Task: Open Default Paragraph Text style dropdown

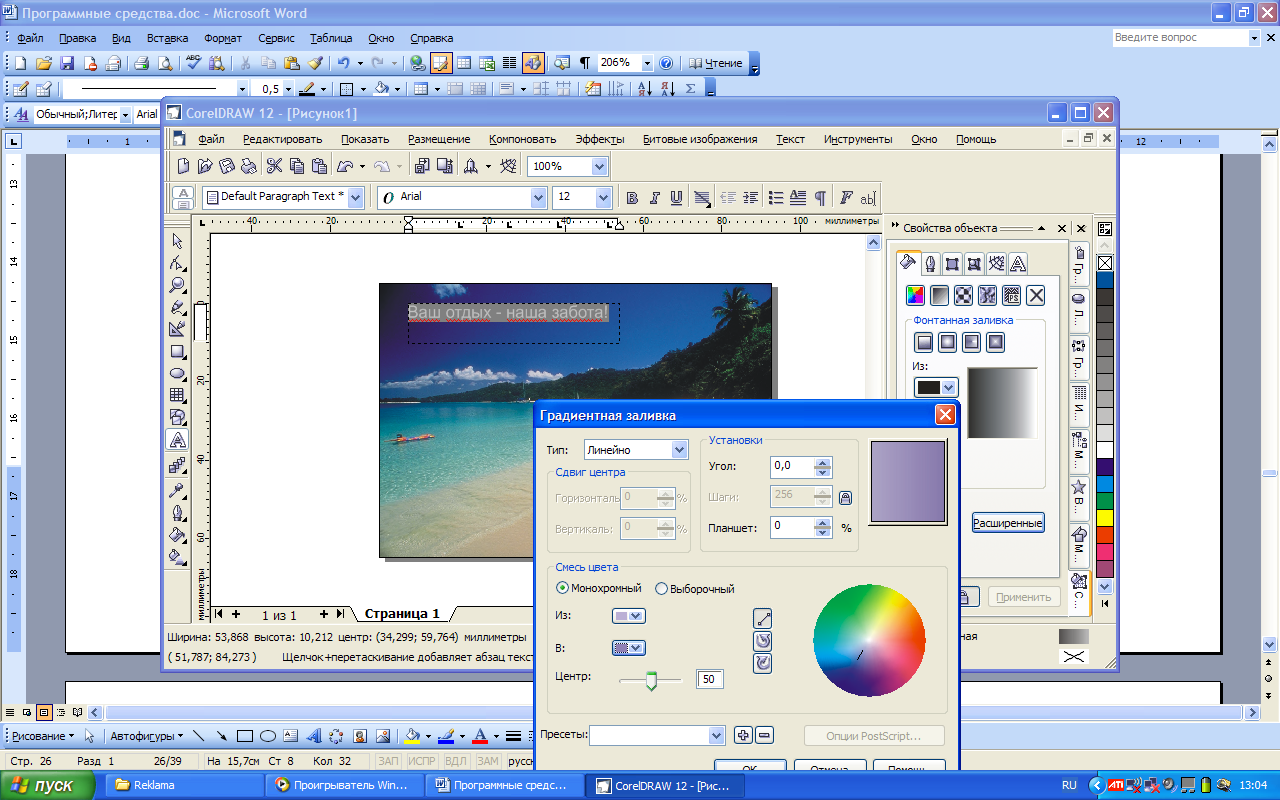Action: point(355,197)
